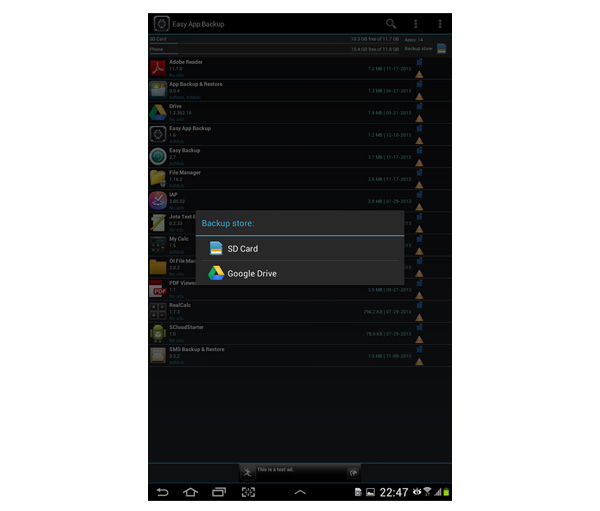
Task: Open the Easy Backup name text
Action: click(184, 150)
